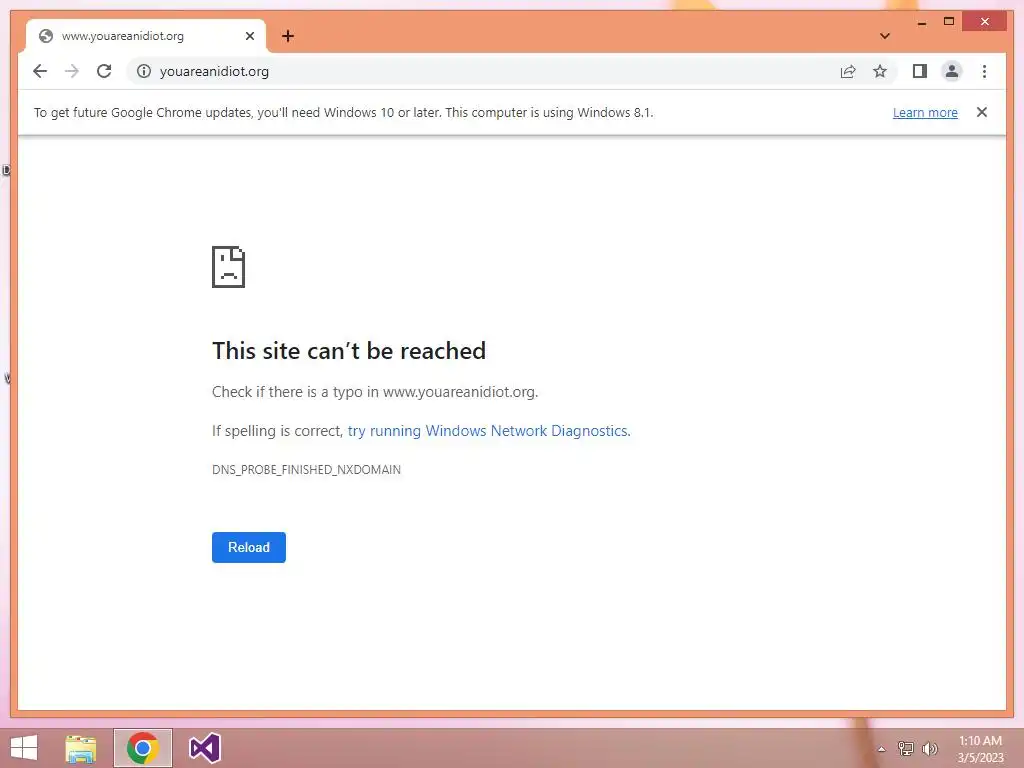Open a new tab with plus button
This screenshot has height=768, width=1024.
pyautogui.click(x=288, y=36)
